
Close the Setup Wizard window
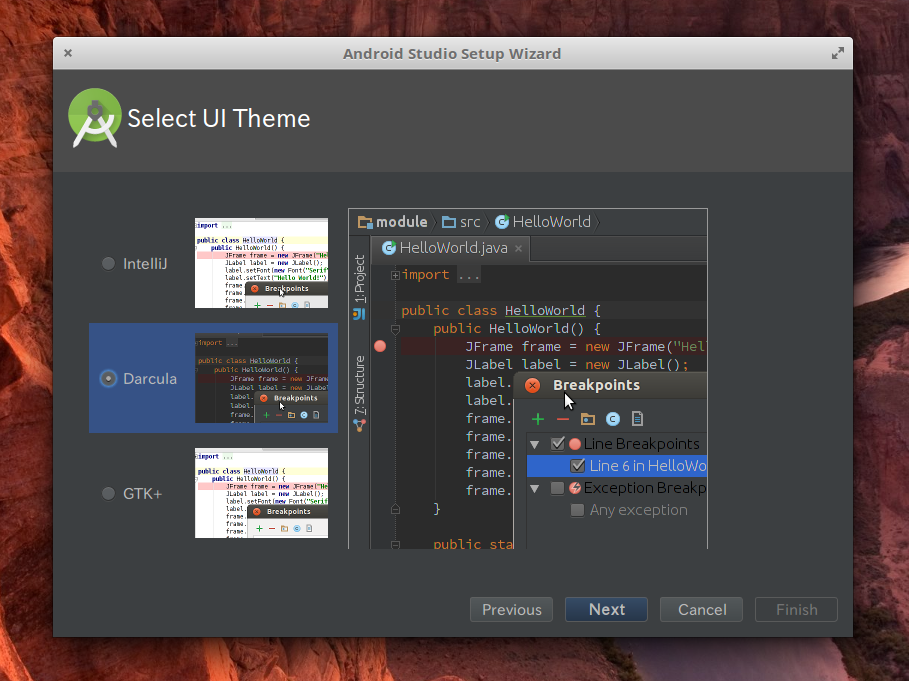pos(68,53)
